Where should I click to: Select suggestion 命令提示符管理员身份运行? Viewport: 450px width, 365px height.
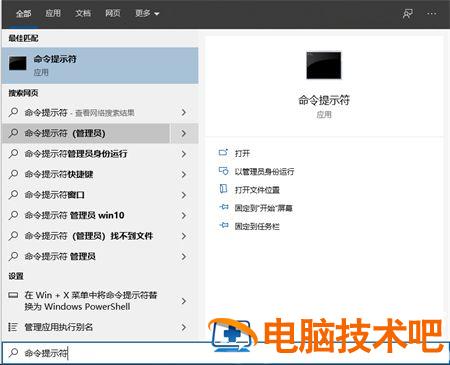pos(86,154)
